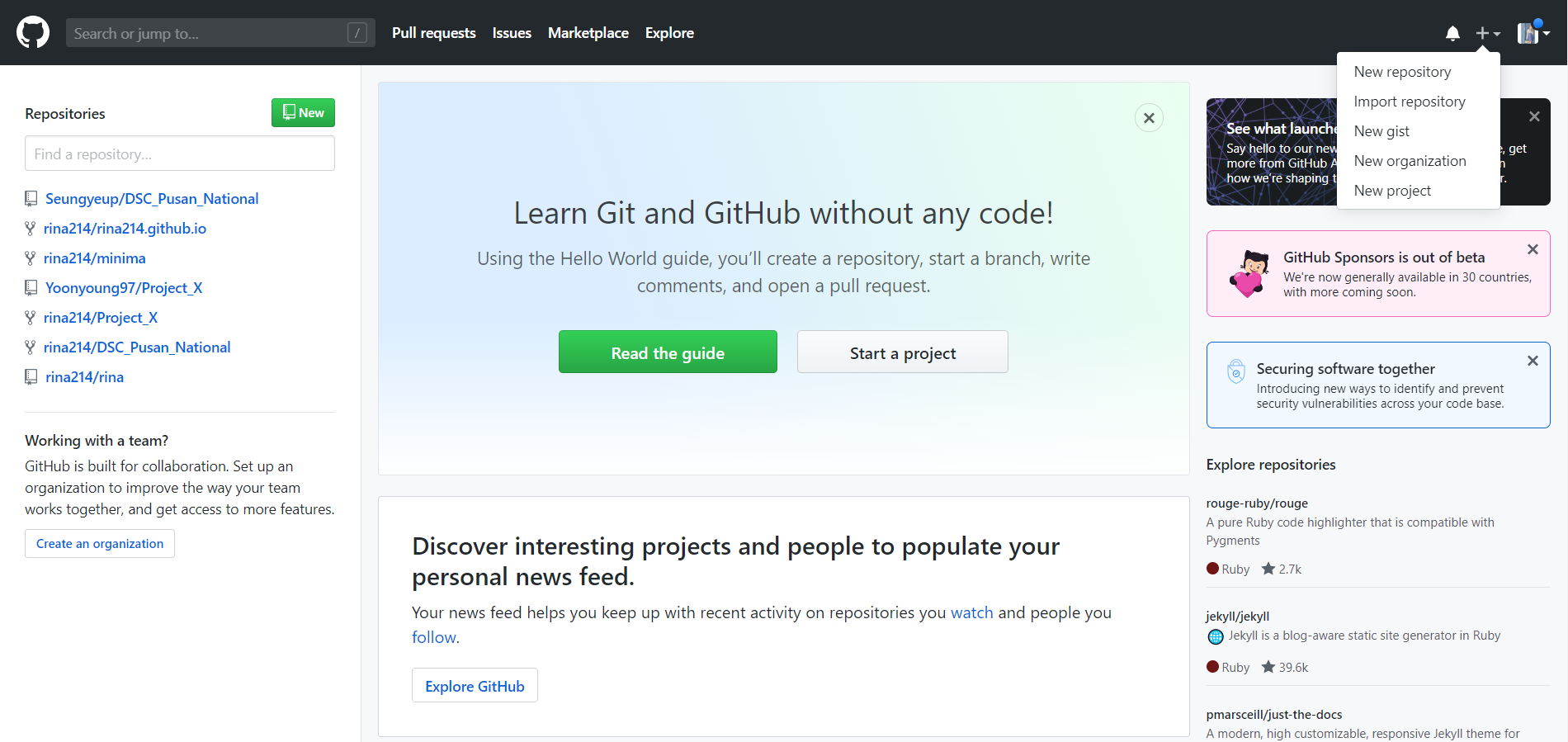Click the GitHub Octocat logo
1568x742 pixels.
(x=33, y=33)
